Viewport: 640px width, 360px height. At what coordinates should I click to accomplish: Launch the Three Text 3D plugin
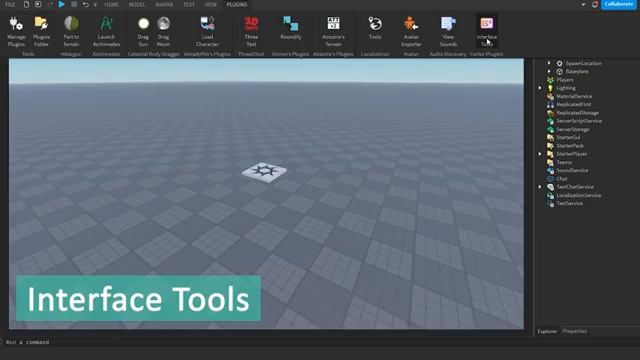click(251, 31)
